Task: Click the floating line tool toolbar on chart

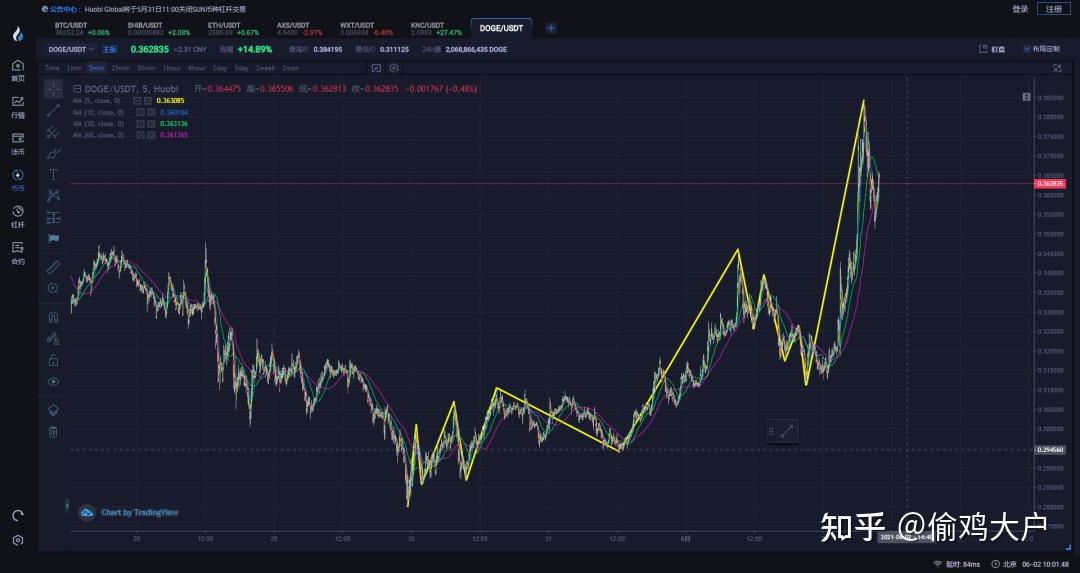Action: pyautogui.click(x=782, y=432)
